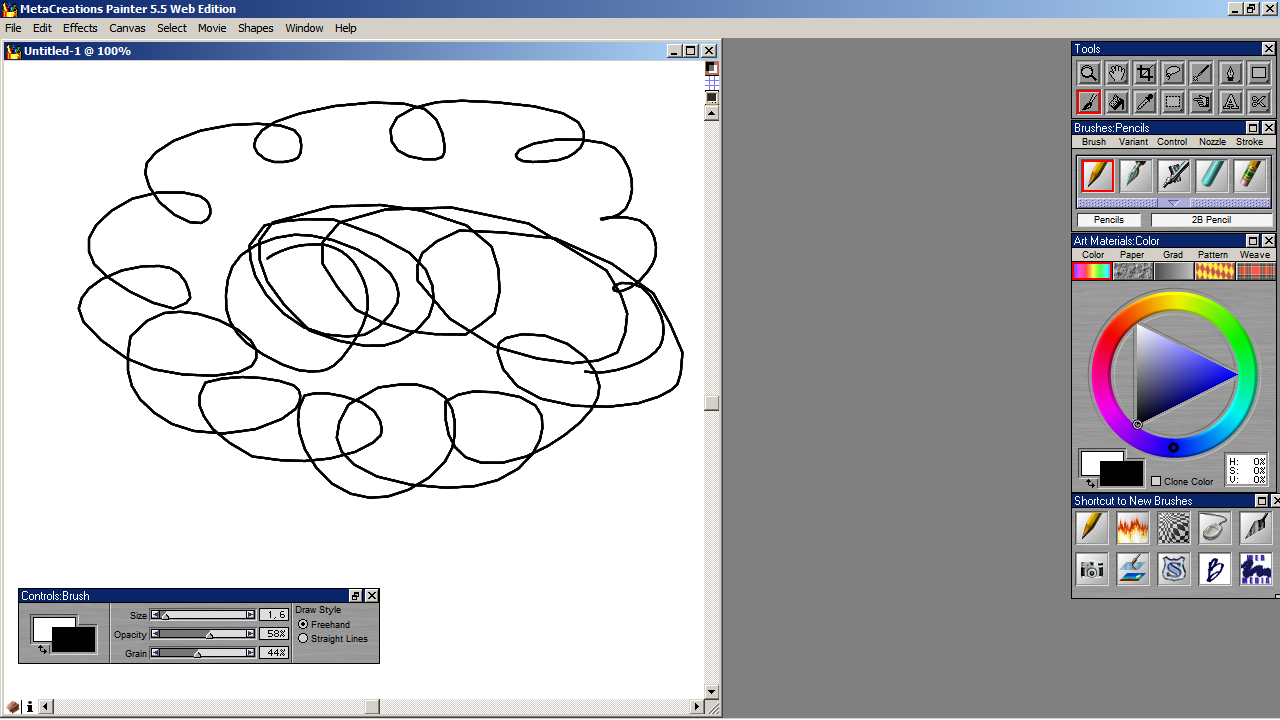1280x720 pixels.
Task: Open the Shapes menu
Action: point(255,28)
